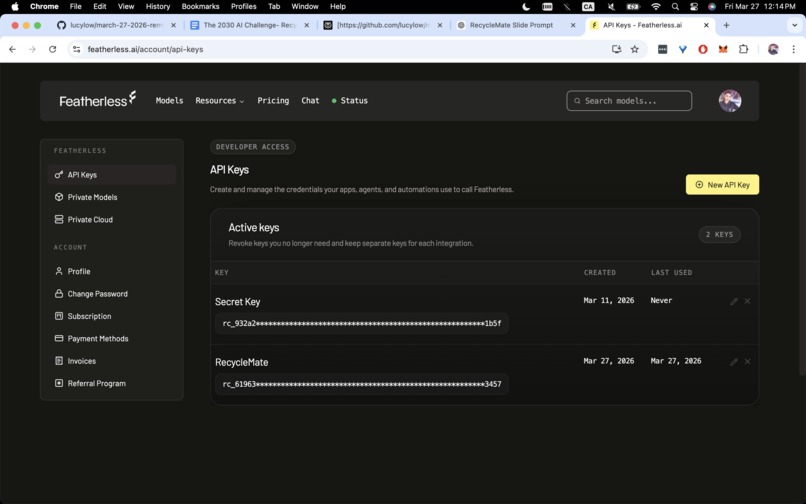
Task: Open a new browser tab
Action: (x=726, y=25)
